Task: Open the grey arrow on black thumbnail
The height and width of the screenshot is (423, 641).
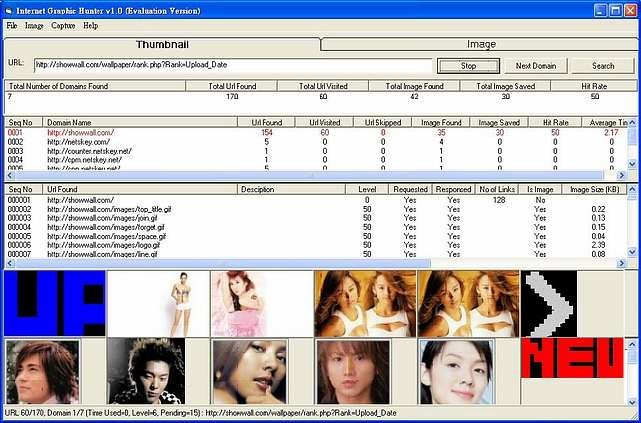Action: coord(549,303)
